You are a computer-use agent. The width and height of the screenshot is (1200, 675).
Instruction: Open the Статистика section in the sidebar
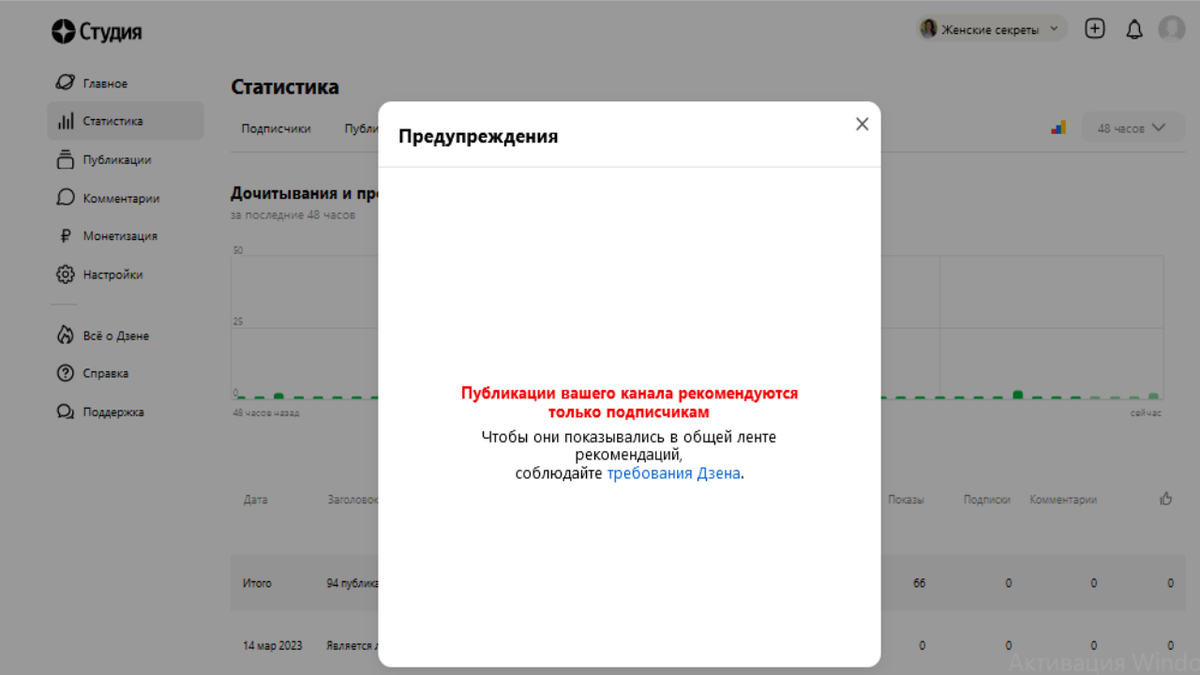pyautogui.click(x=113, y=120)
